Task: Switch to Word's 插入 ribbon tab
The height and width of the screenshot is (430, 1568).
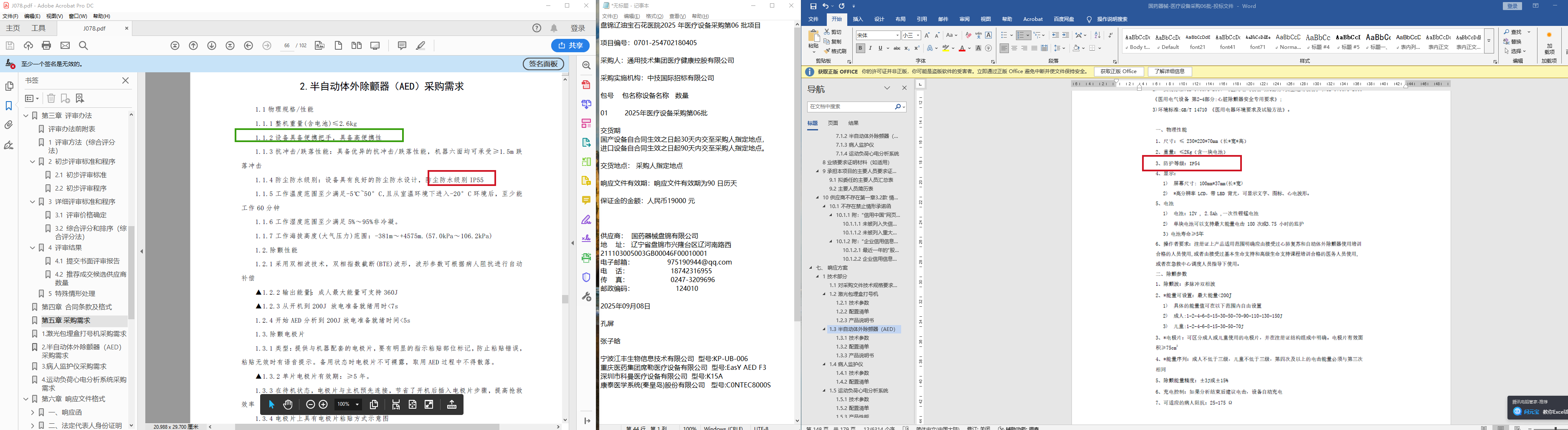Action: click(x=858, y=20)
